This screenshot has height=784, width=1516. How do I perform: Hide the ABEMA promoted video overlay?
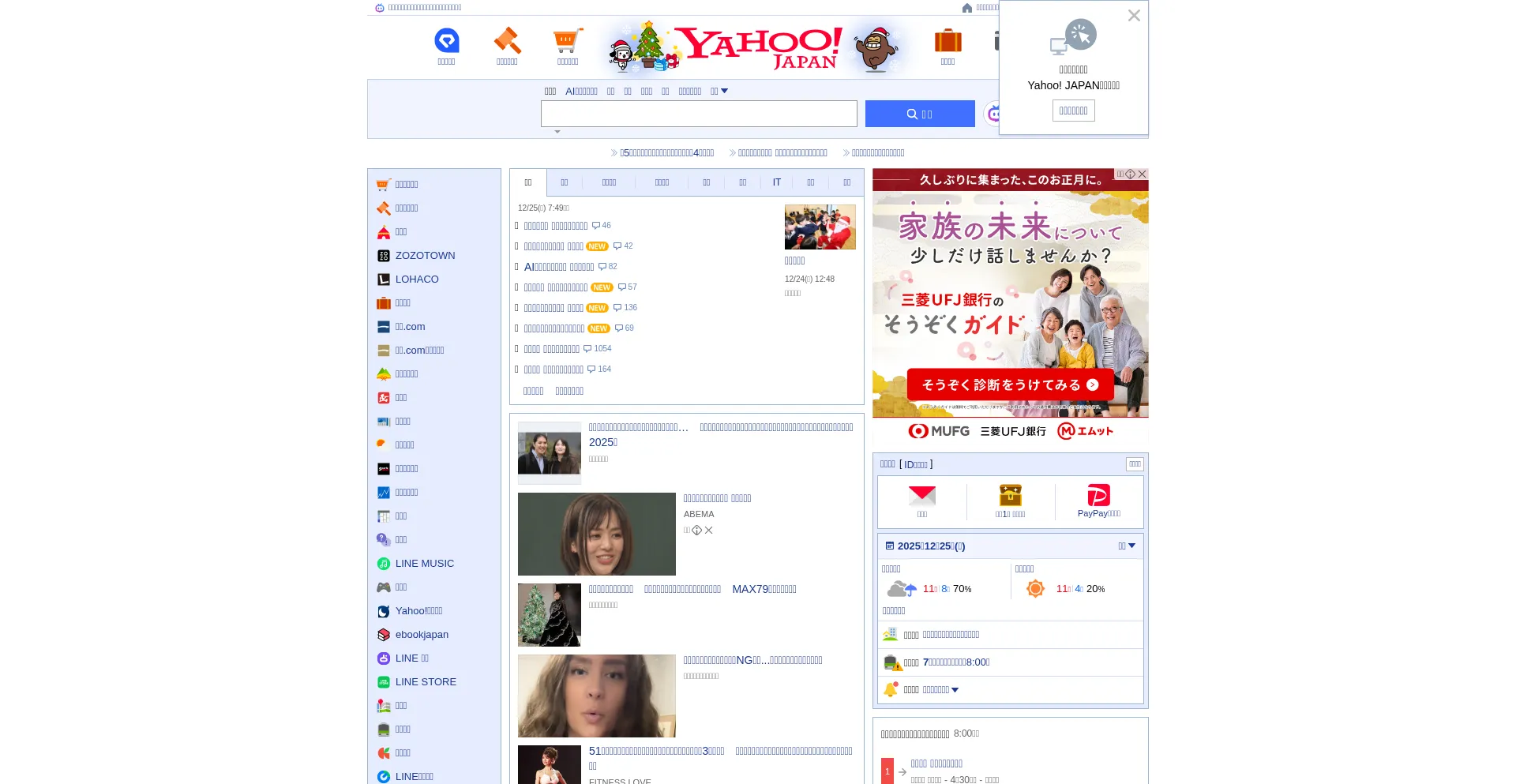708,530
